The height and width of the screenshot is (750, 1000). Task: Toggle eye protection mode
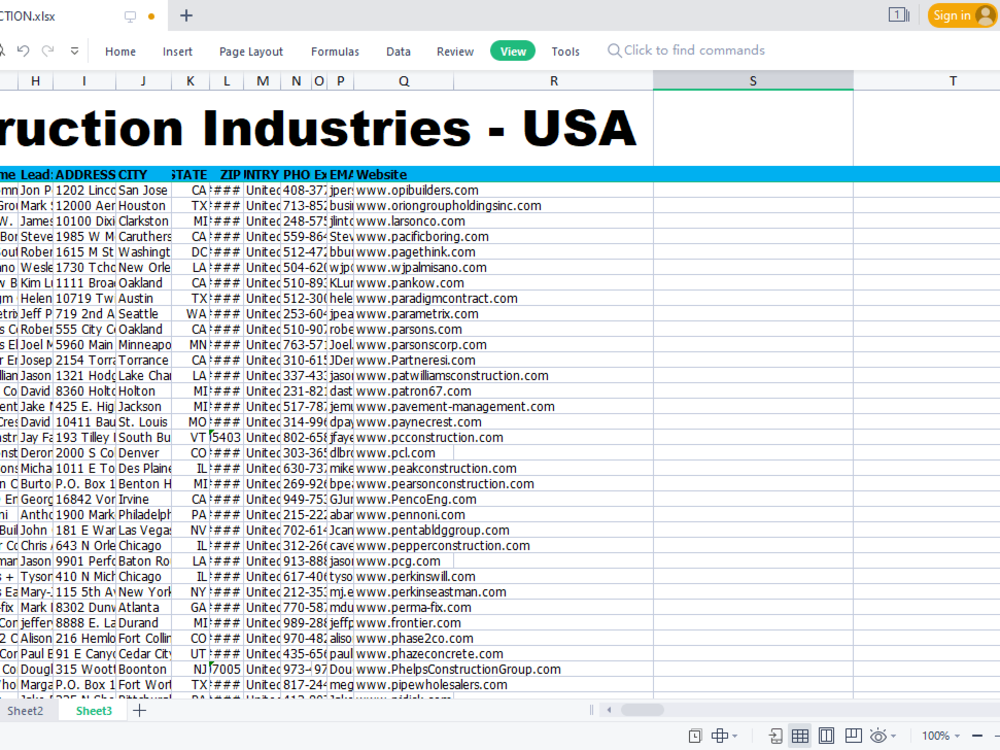pyautogui.click(x=878, y=736)
